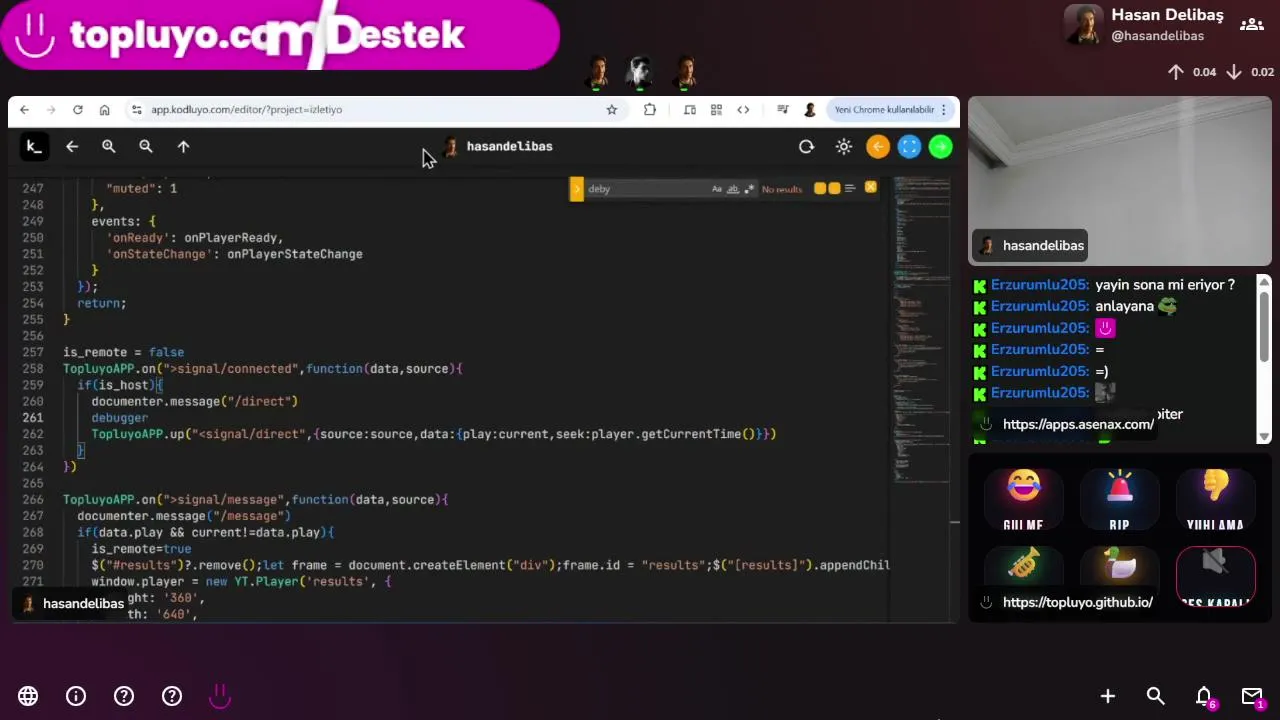The height and width of the screenshot is (720, 1280).
Task: Click the plus icon in bottom bar
Action: pyautogui.click(x=1108, y=696)
